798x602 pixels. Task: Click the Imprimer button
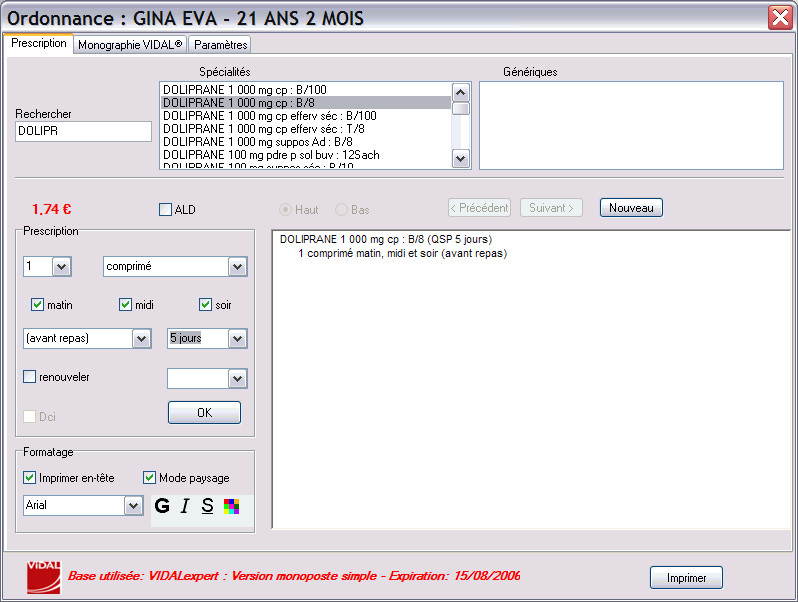click(x=686, y=578)
